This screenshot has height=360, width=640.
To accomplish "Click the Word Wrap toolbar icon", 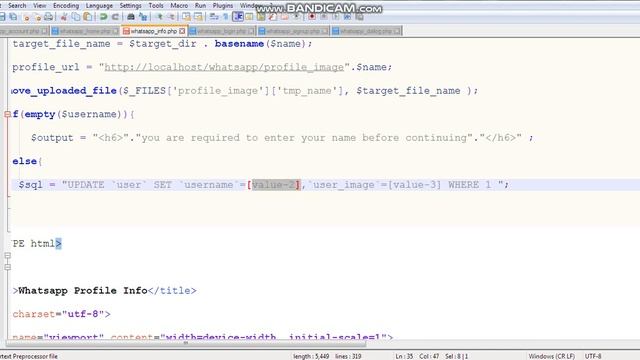I will pos(213,17).
